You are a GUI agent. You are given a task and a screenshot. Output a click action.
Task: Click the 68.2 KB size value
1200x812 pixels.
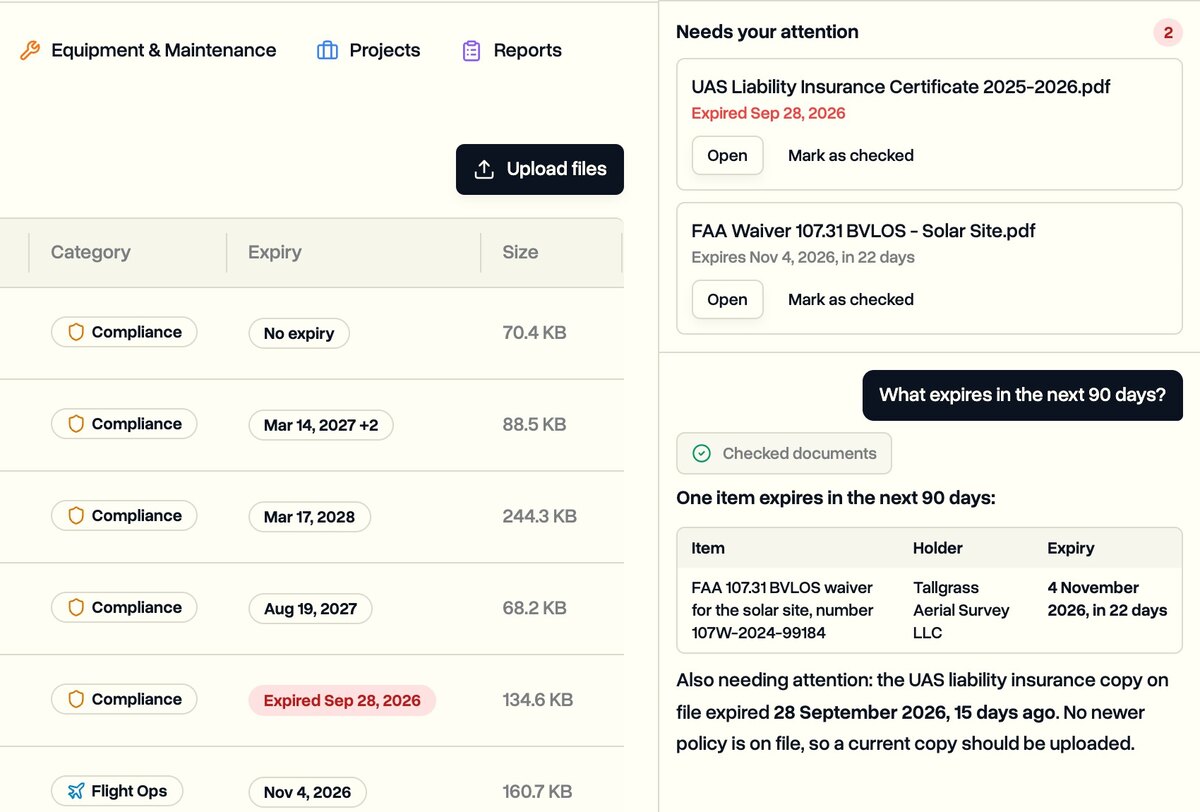coord(534,608)
